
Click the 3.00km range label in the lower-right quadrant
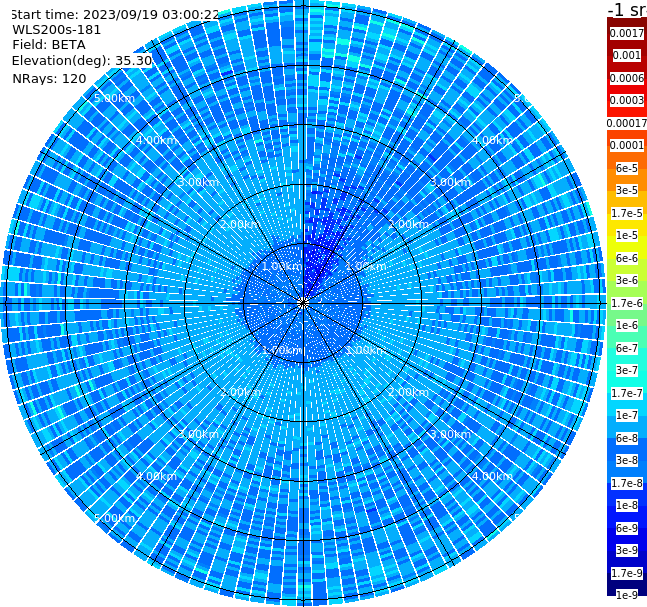[x=450, y=434]
